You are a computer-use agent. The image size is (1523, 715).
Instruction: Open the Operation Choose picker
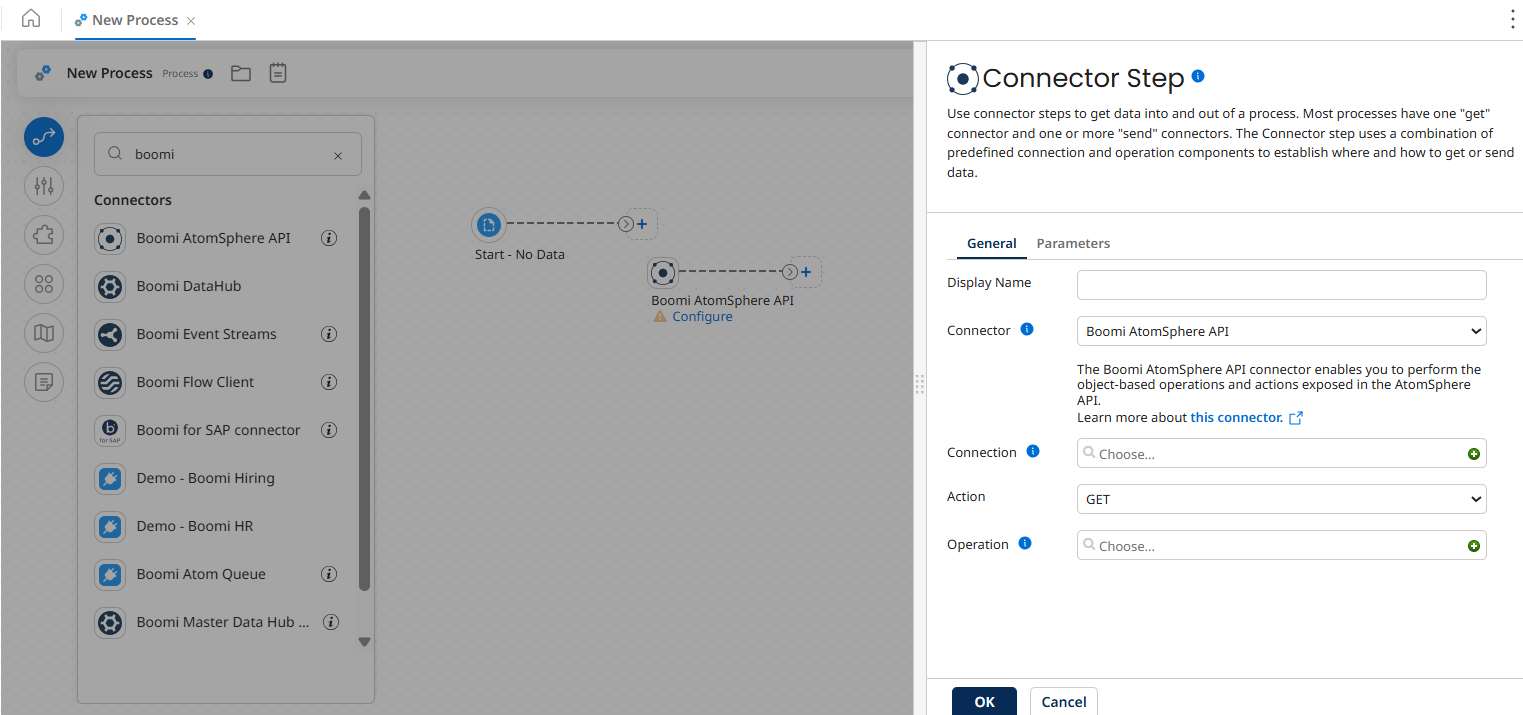tap(1270, 545)
